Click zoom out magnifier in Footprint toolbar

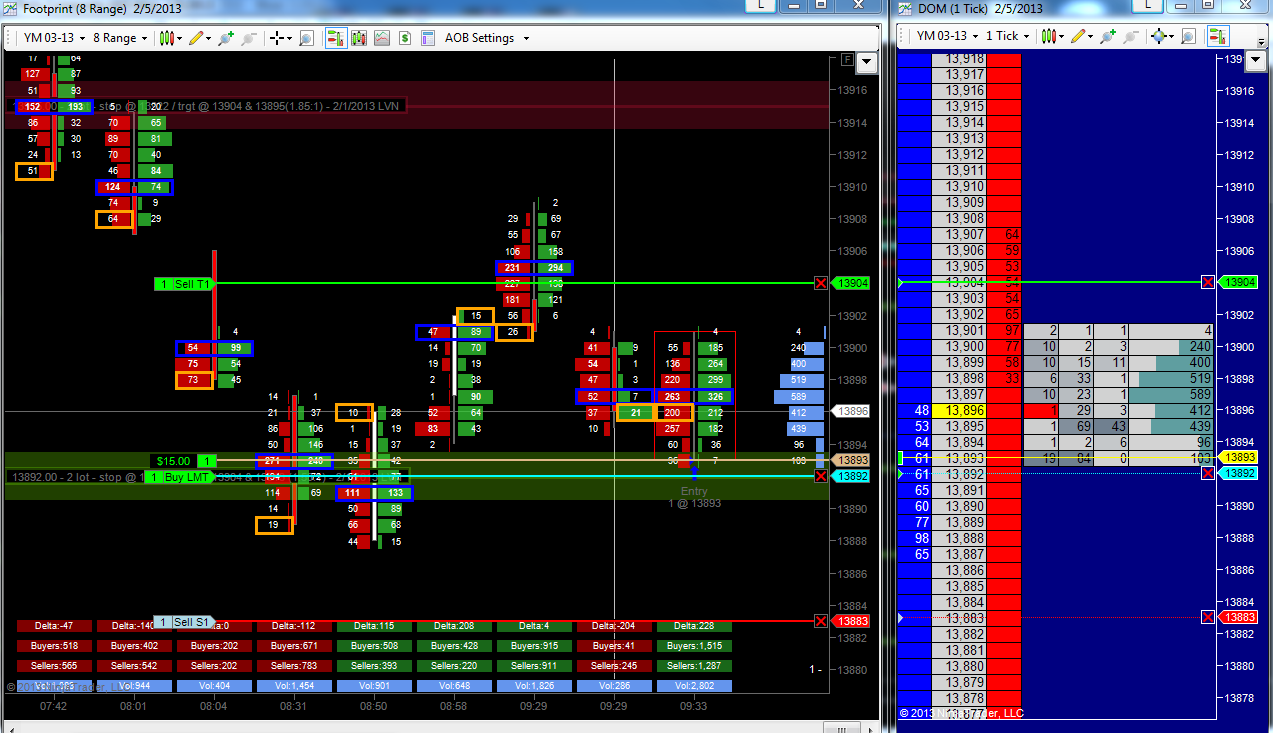(249, 38)
